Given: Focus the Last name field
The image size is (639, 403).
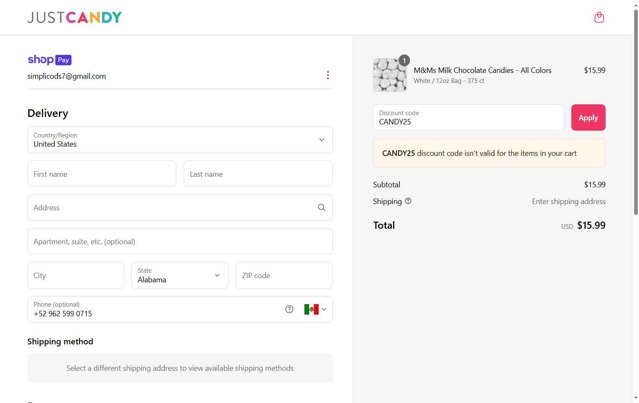Looking at the screenshot, I should 258,174.
